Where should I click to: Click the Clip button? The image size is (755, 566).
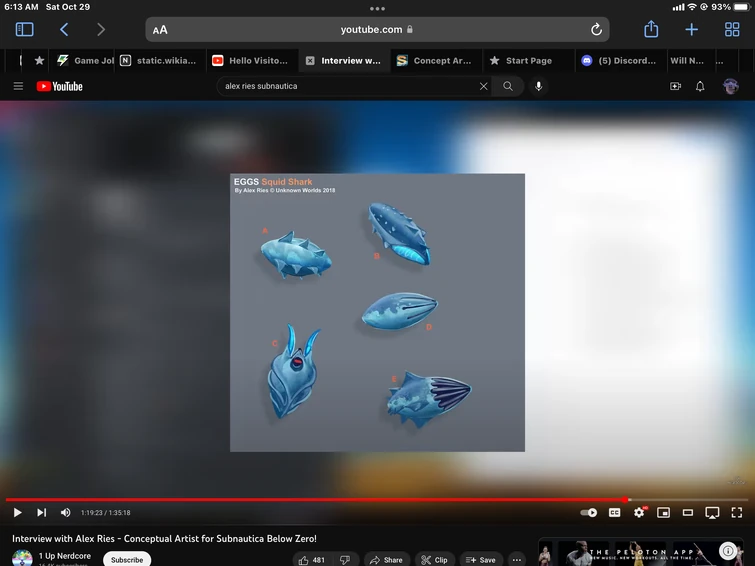(434, 560)
